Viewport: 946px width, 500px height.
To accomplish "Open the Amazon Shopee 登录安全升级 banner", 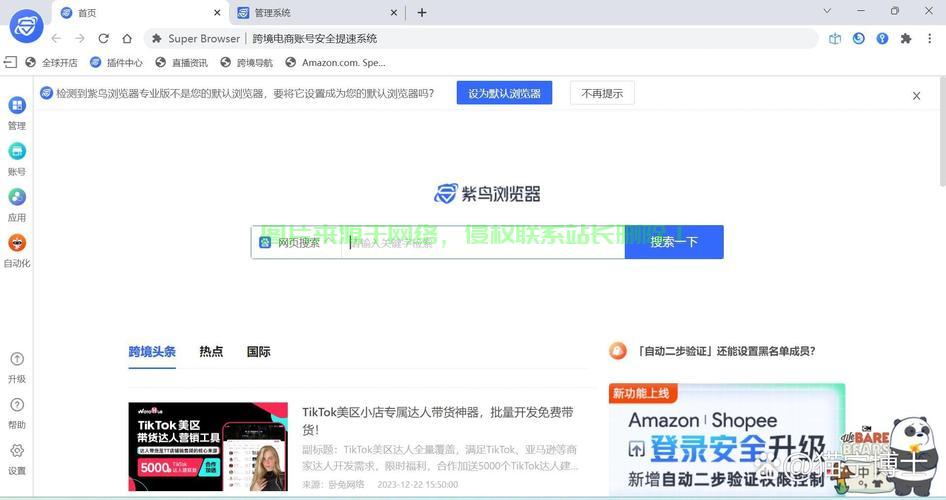I will 727,438.
